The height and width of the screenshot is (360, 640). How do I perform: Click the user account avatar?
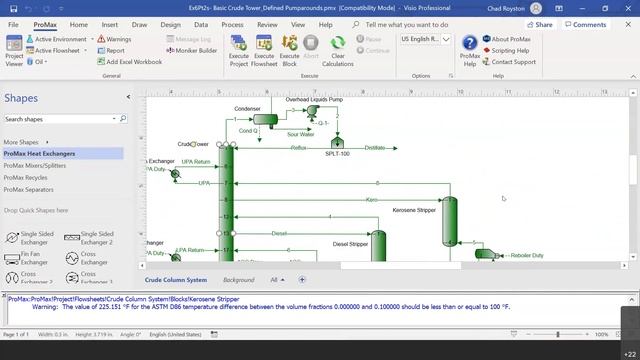coord(536,8)
